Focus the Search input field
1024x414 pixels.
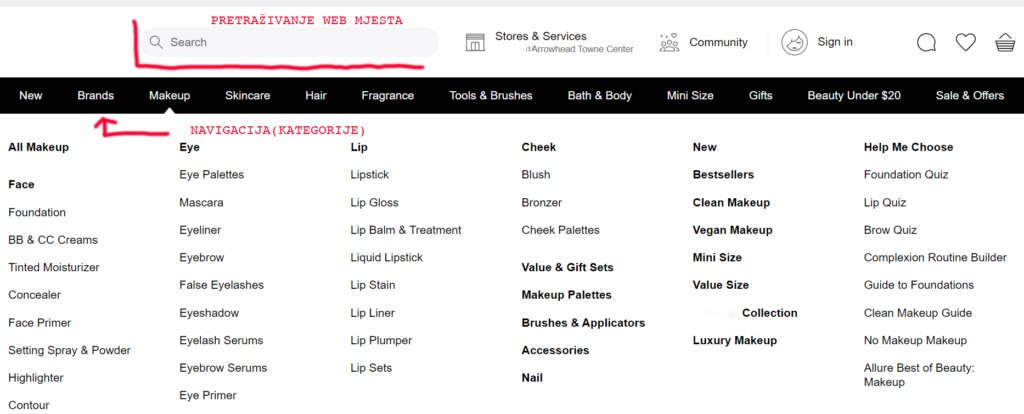point(290,42)
